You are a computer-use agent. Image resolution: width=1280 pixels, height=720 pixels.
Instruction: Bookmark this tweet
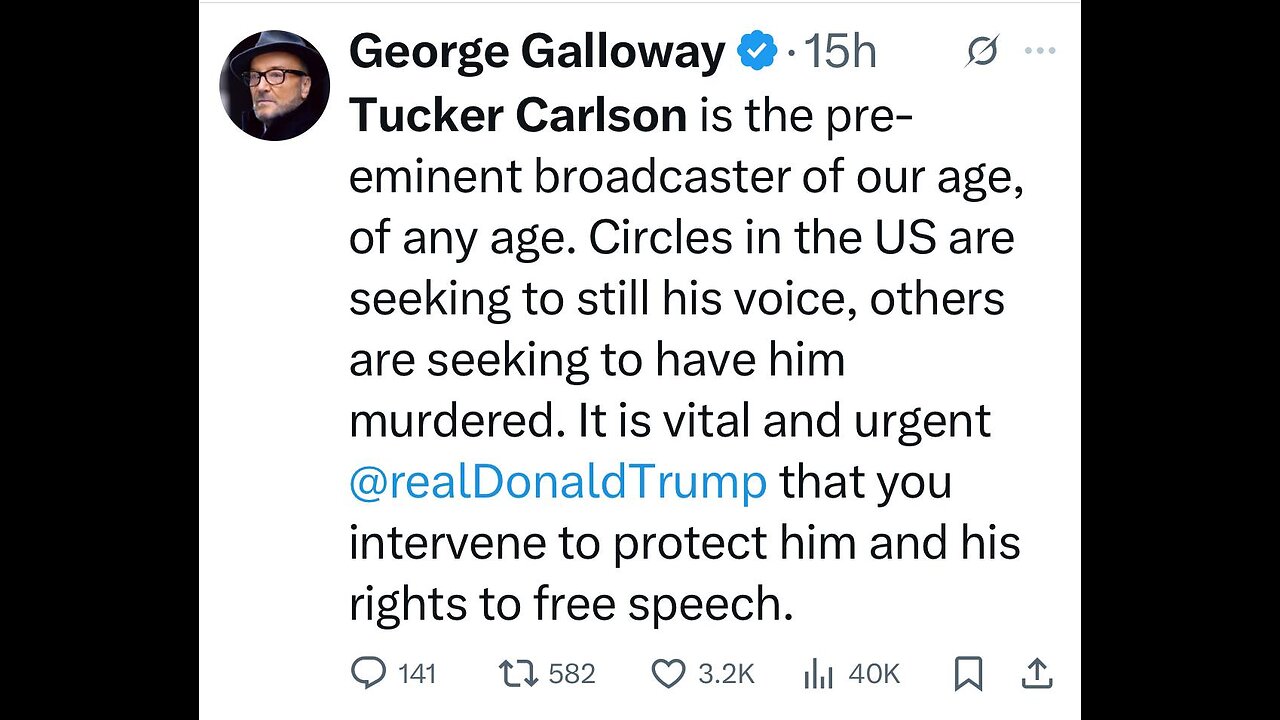pyautogui.click(x=968, y=674)
